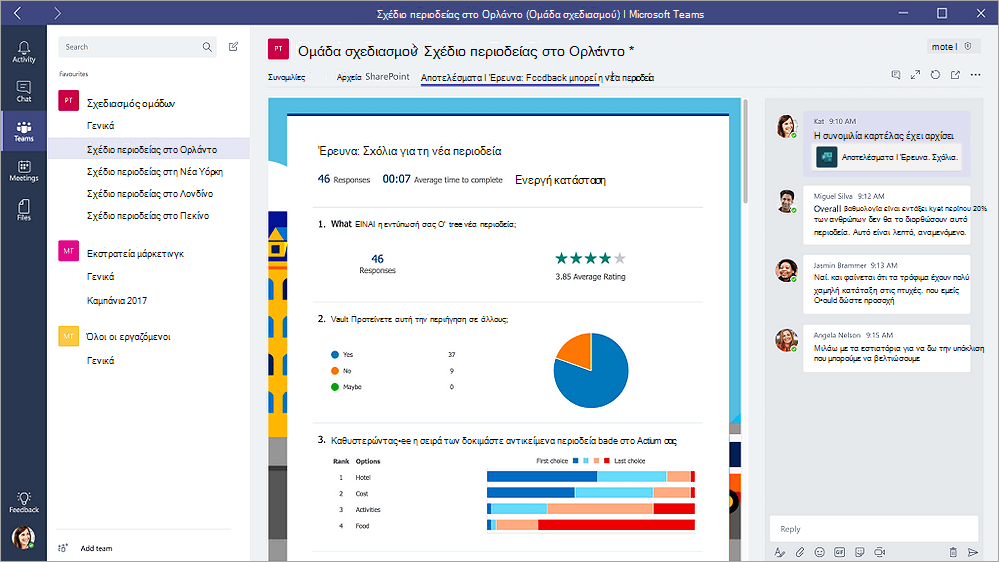Attach a file with paperclip icon
Screen dimensions: 999x562
click(x=800, y=552)
